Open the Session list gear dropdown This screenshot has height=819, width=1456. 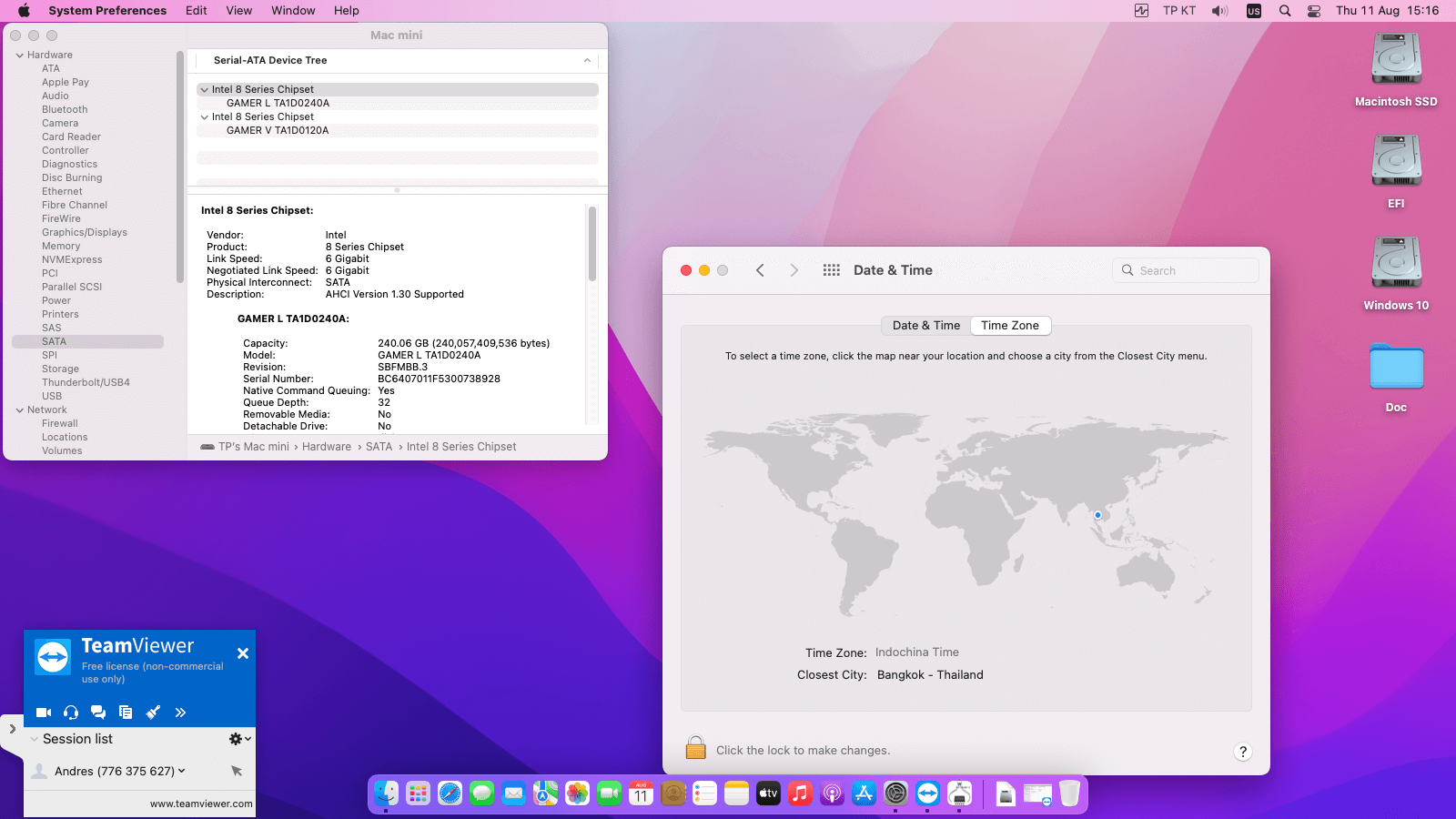coord(239,739)
